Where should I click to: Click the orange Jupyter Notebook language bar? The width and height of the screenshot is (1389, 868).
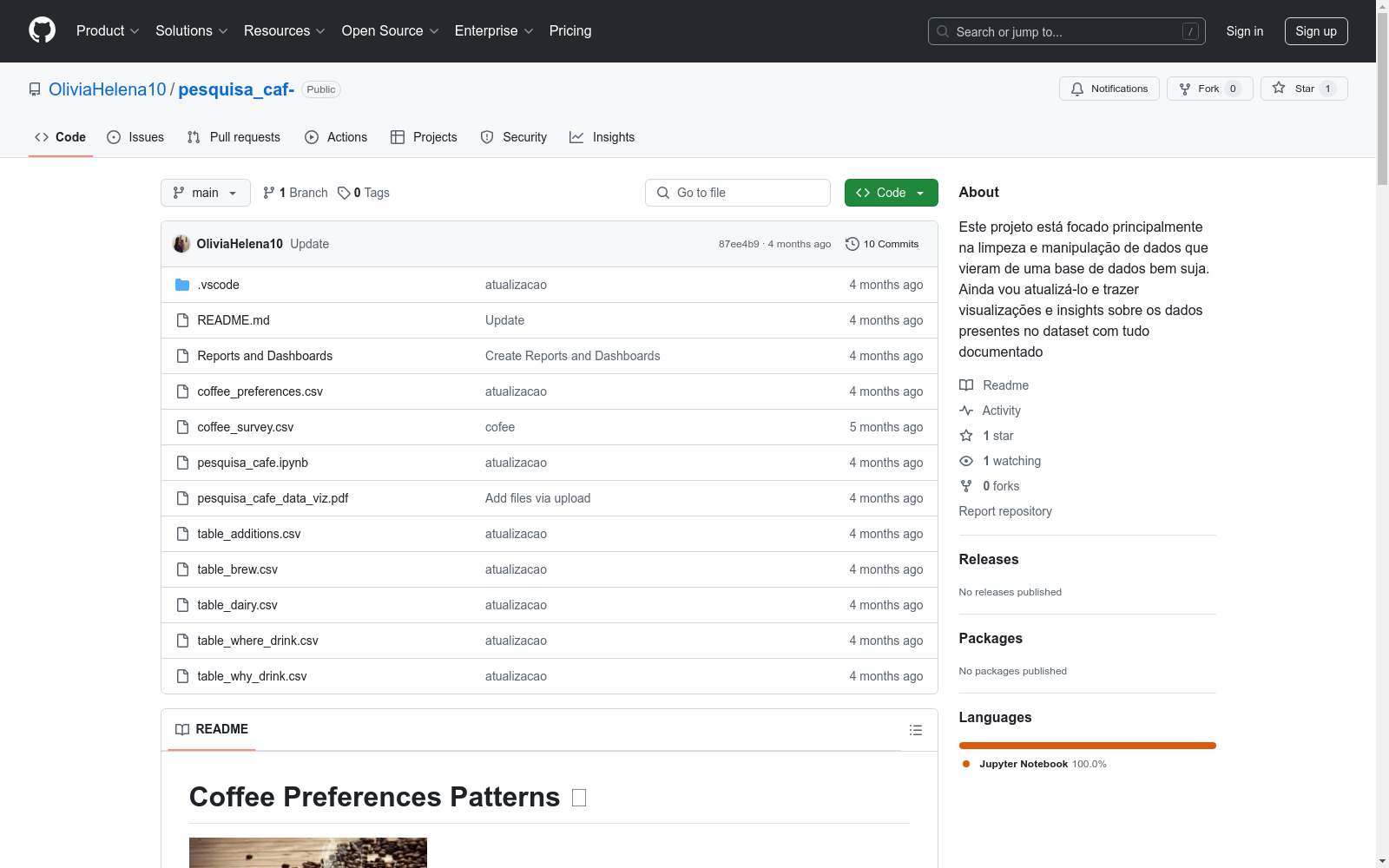[x=1087, y=746]
